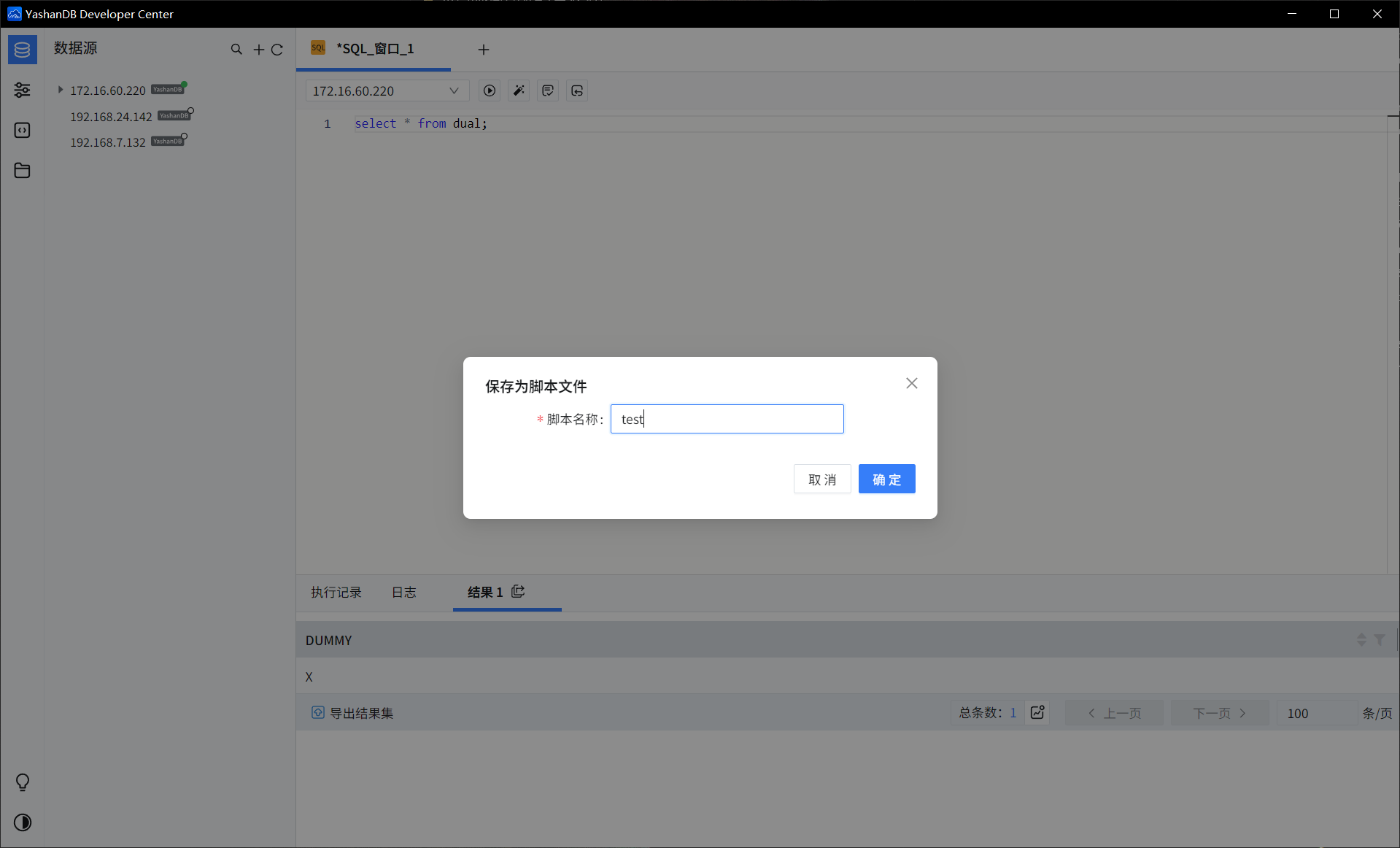Close the 保存为脚本文件 dialog
The height and width of the screenshot is (848, 1400).
coord(911,383)
